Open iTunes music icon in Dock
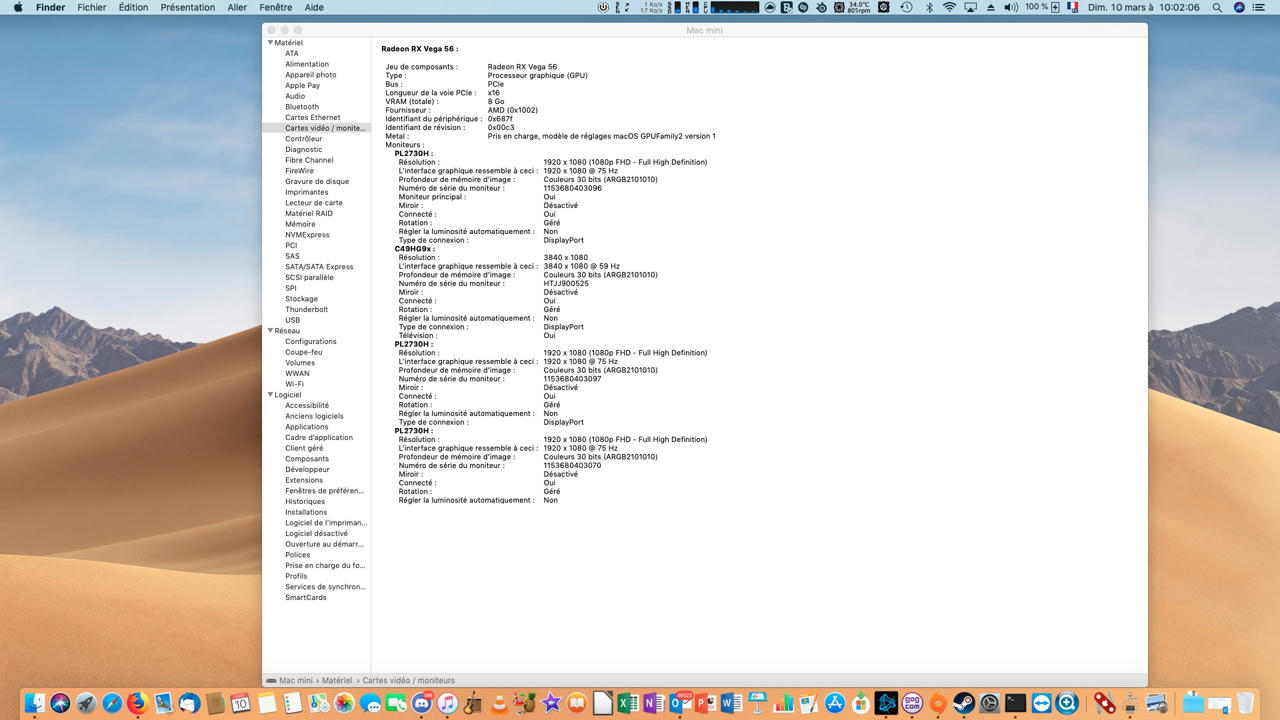The image size is (1280, 720). (x=447, y=703)
